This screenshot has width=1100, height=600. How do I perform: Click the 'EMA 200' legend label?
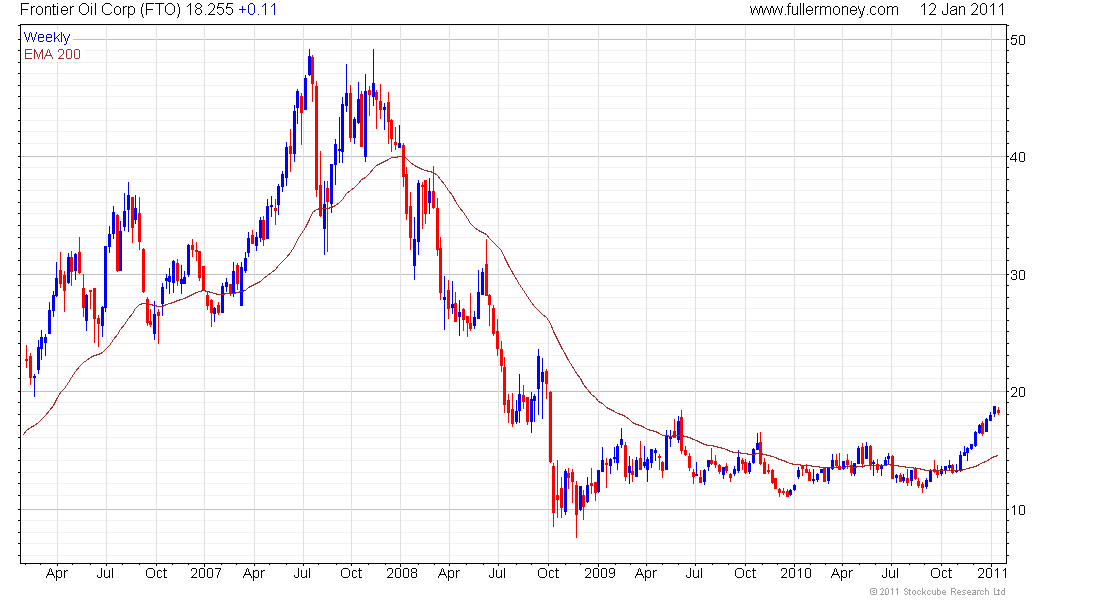[53, 55]
